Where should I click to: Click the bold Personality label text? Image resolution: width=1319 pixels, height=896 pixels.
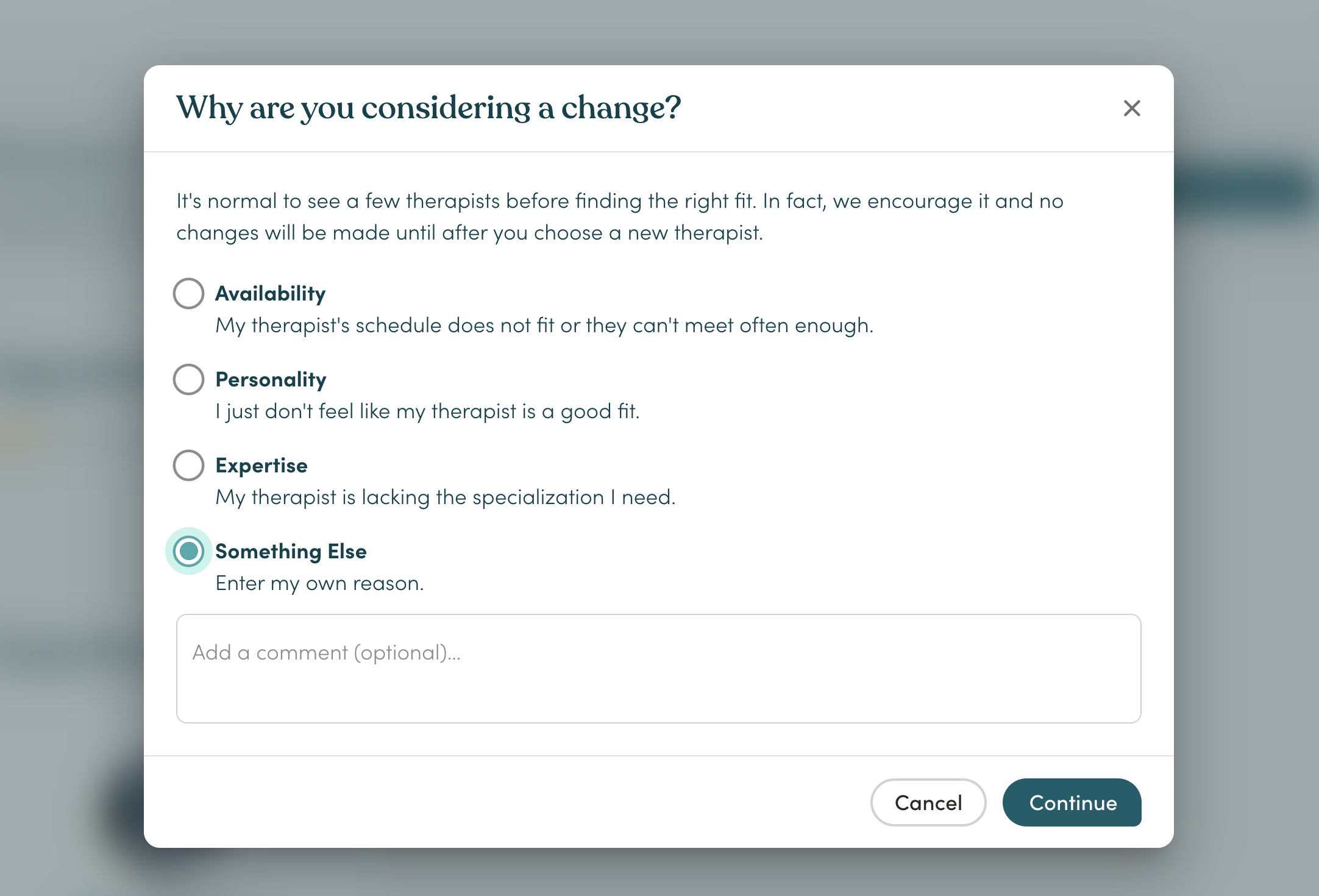(x=271, y=380)
